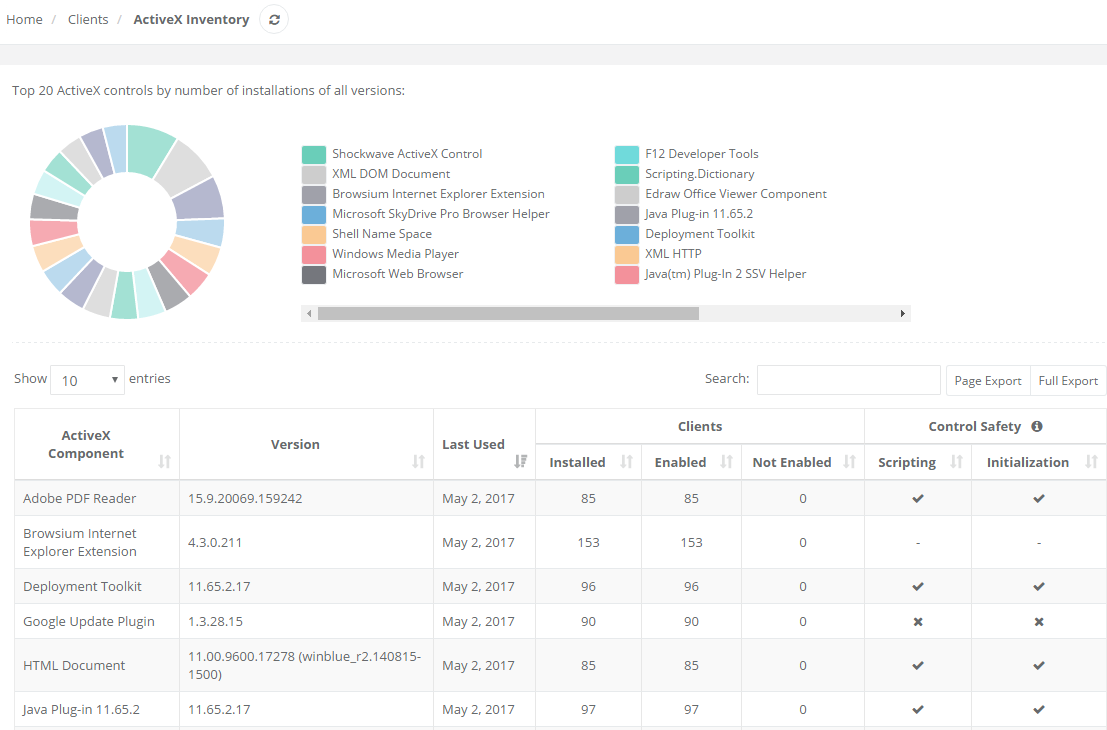
Task: Toggle F12 Developer Tools legend entry
Action: pyautogui.click(x=701, y=154)
